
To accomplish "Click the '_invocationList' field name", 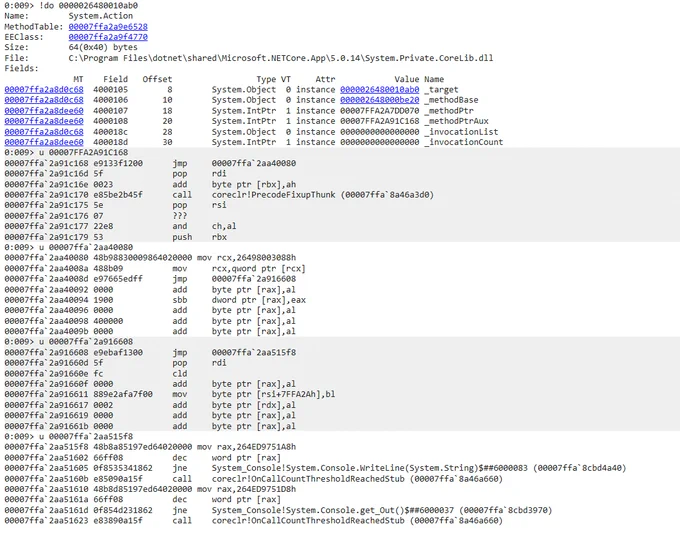I will [461, 132].
